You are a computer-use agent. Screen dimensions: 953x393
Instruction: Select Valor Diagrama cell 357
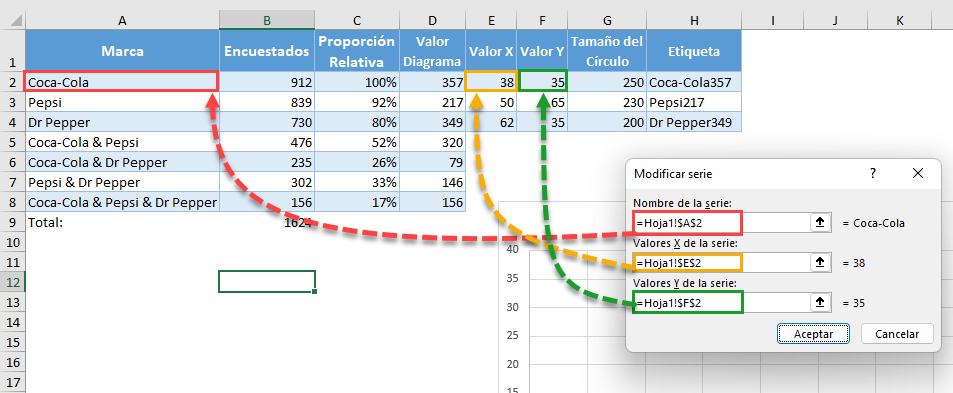click(x=432, y=82)
